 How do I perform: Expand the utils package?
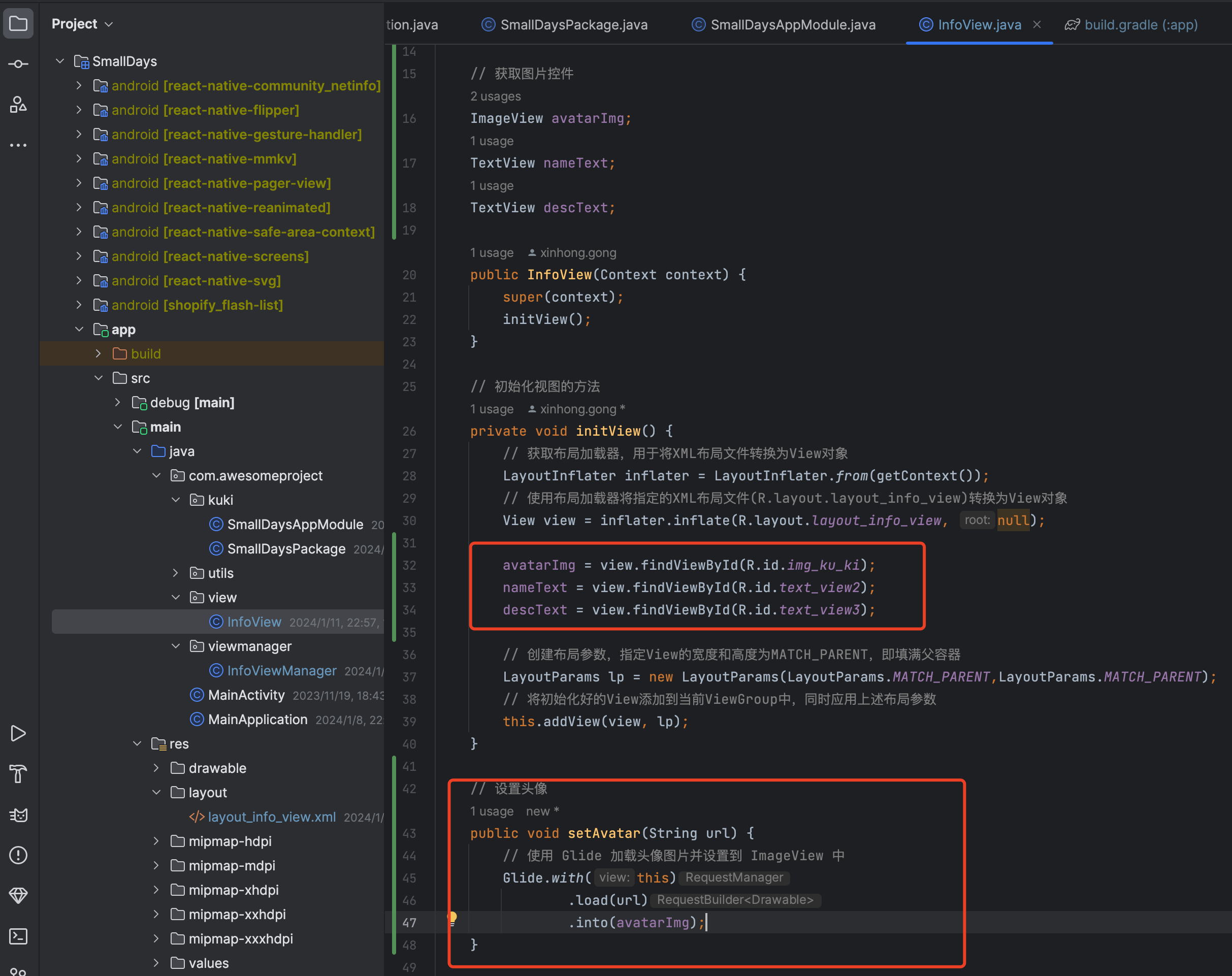click(x=176, y=573)
